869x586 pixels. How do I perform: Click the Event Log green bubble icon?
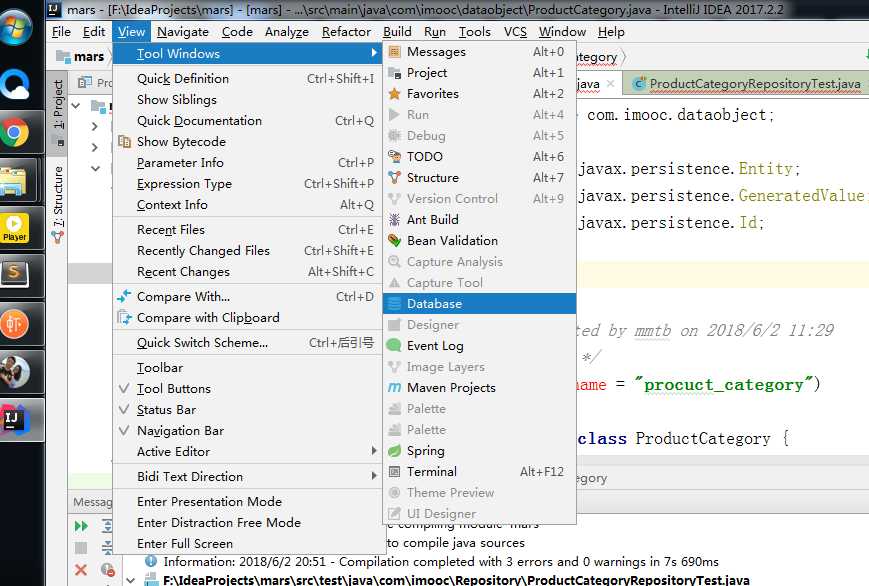(x=394, y=346)
